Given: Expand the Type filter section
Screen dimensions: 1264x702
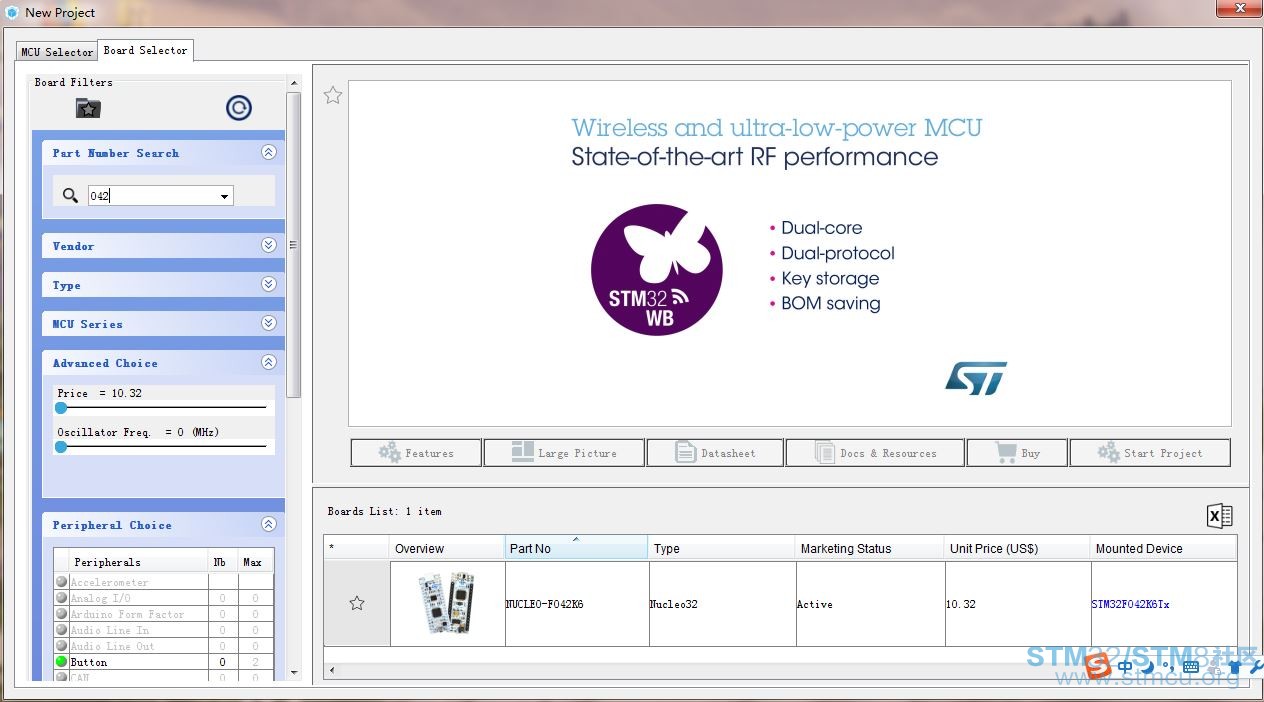Looking at the screenshot, I should pyautogui.click(x=268, y=284).
